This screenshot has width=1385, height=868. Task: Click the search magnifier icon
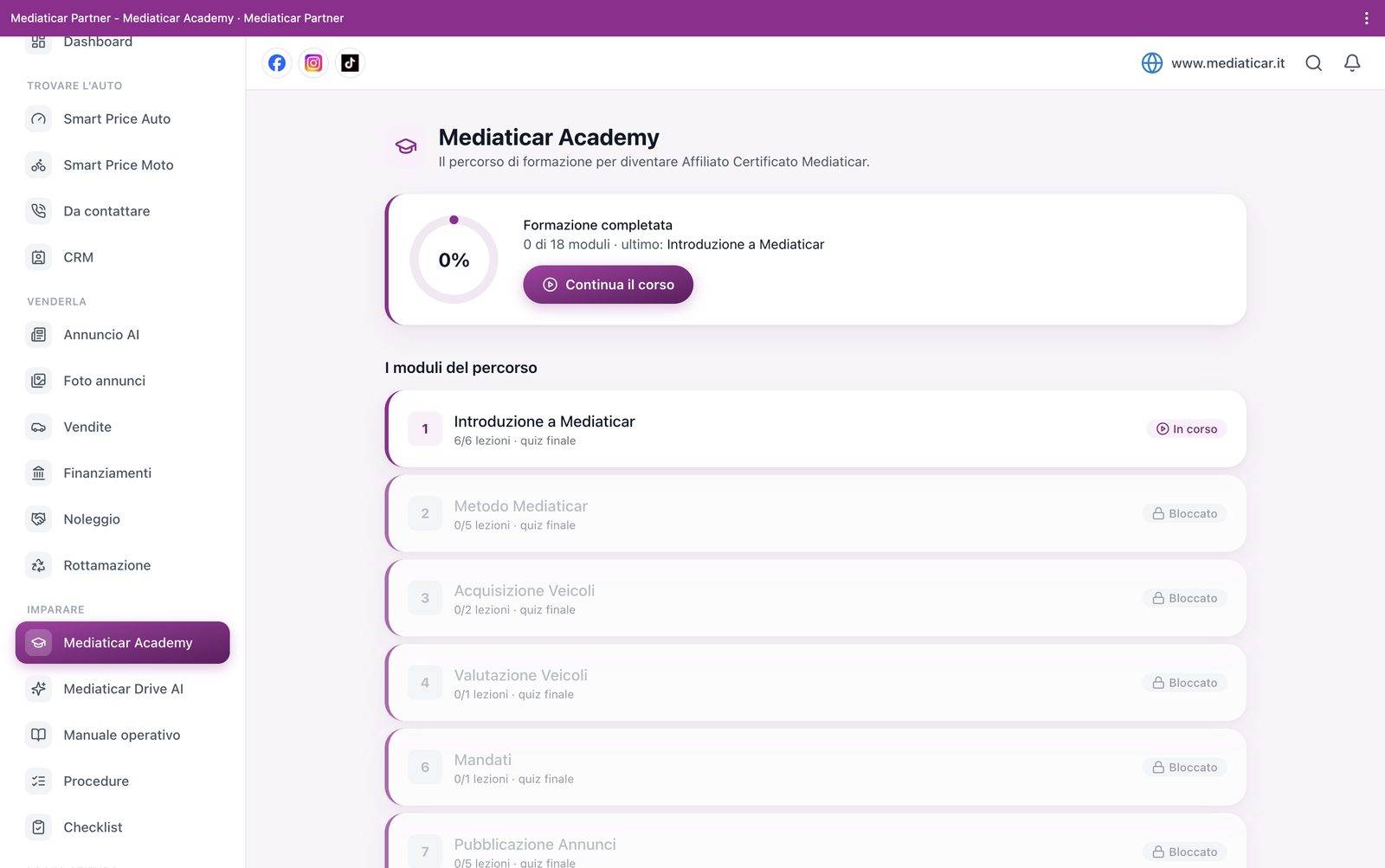(x=1313, y=63)
